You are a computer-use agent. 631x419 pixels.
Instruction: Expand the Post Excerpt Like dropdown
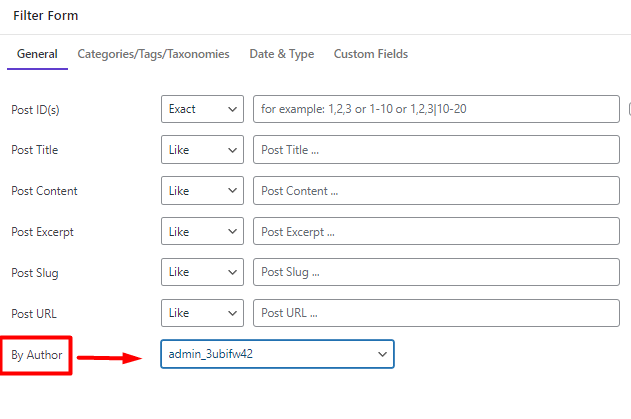[202, 231]
